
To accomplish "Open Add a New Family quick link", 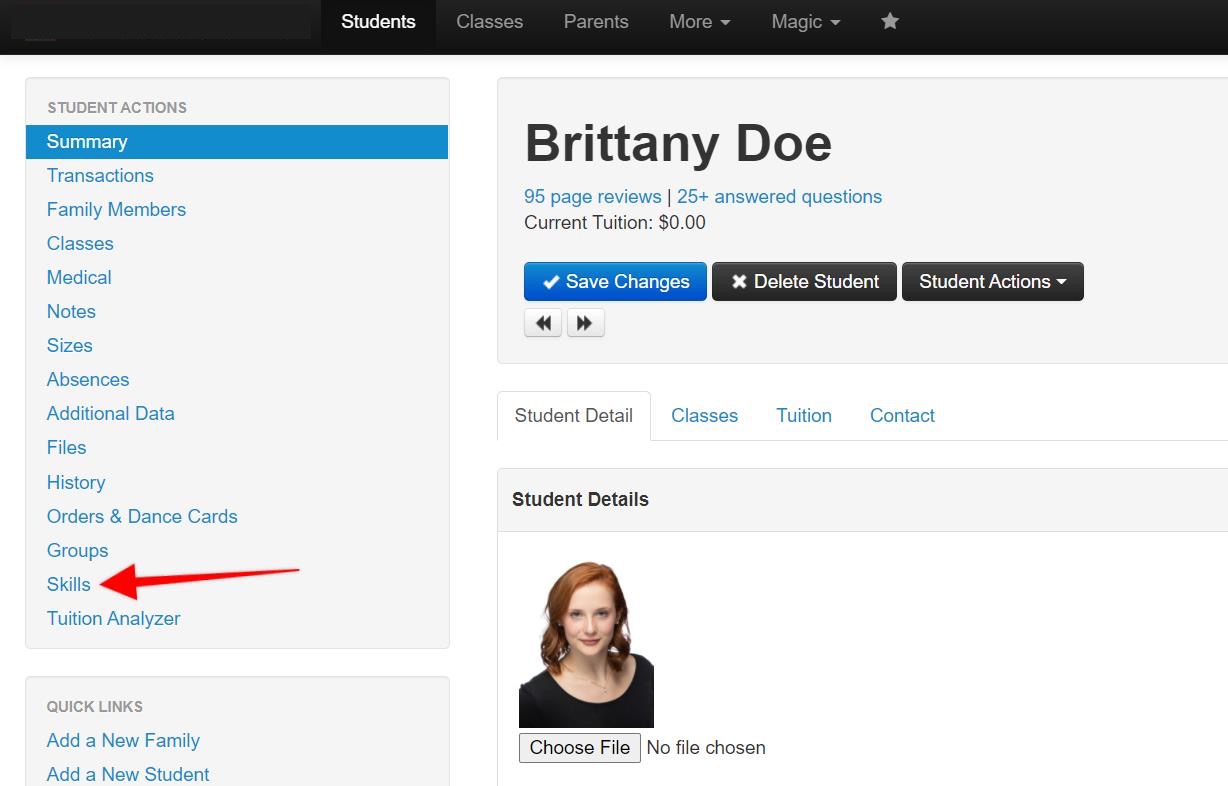I will 123,740.
